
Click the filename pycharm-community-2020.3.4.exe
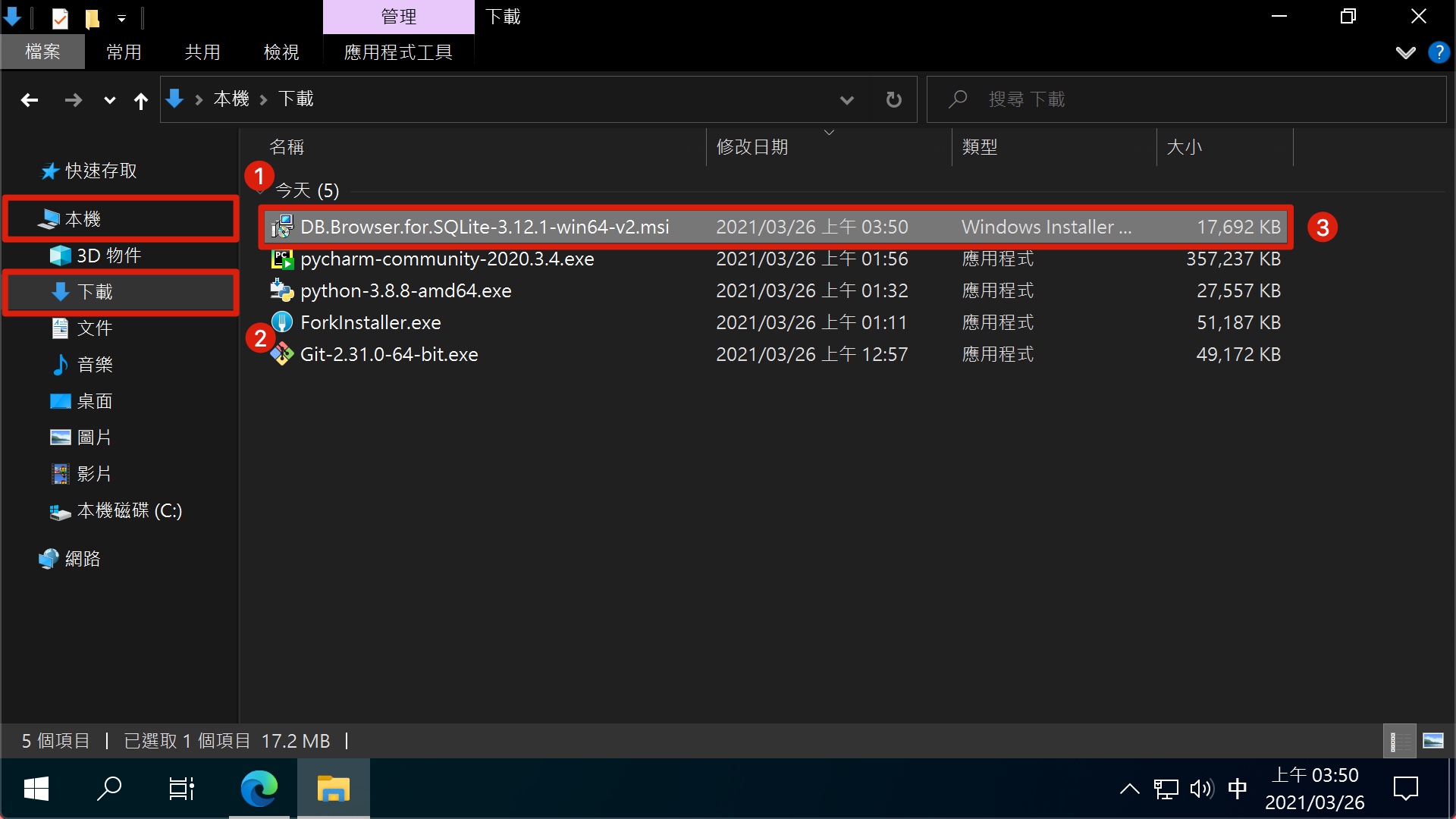click(x=447, y=259)
